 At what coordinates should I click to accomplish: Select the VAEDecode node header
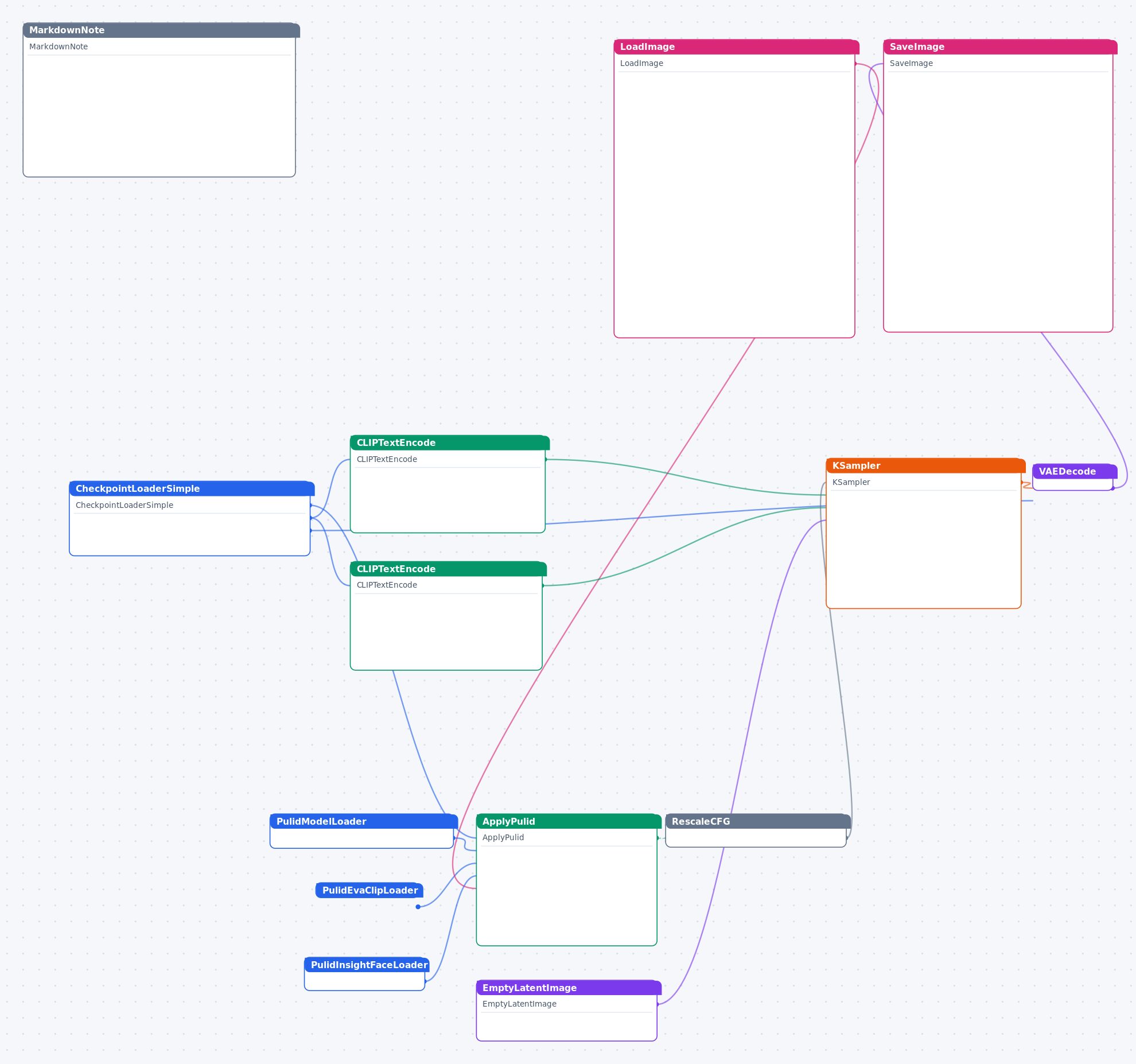click(x=1075, y=472)
